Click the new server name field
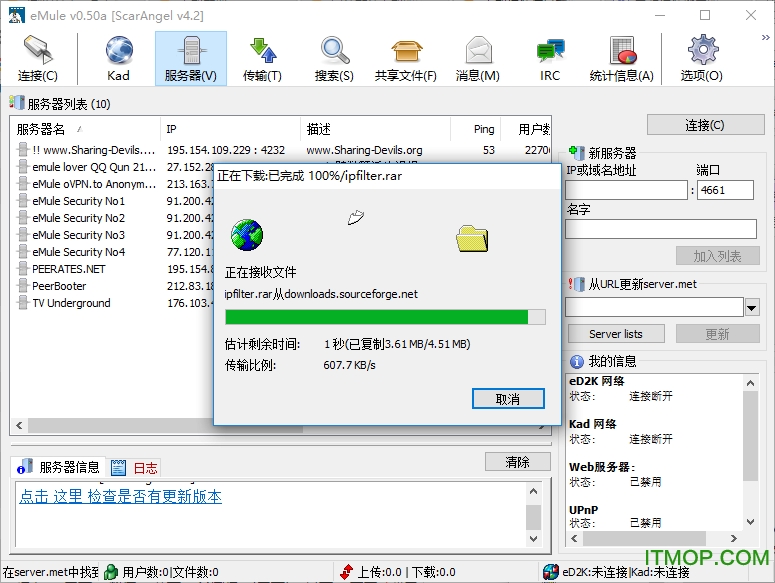 (661, 229)
